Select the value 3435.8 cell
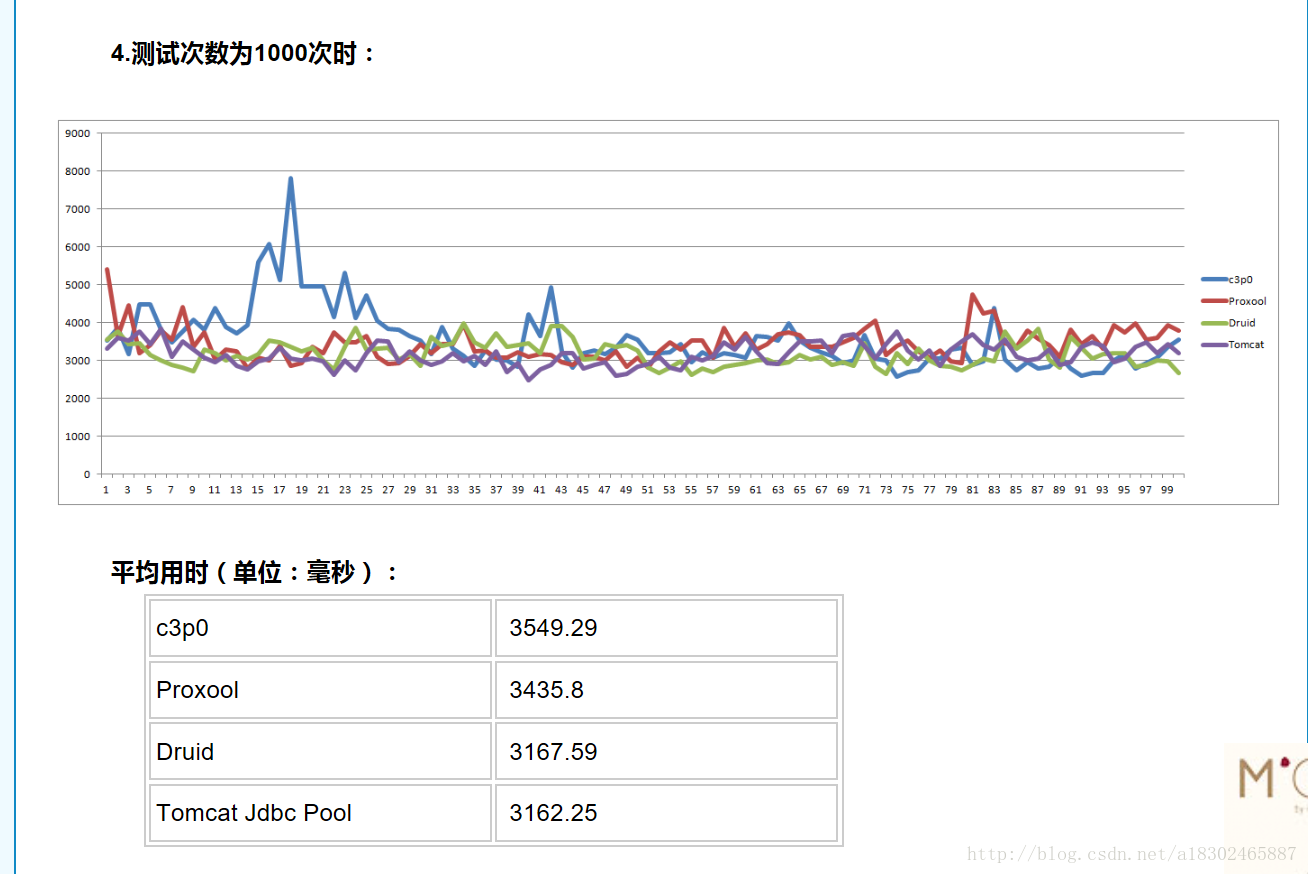 666,690
